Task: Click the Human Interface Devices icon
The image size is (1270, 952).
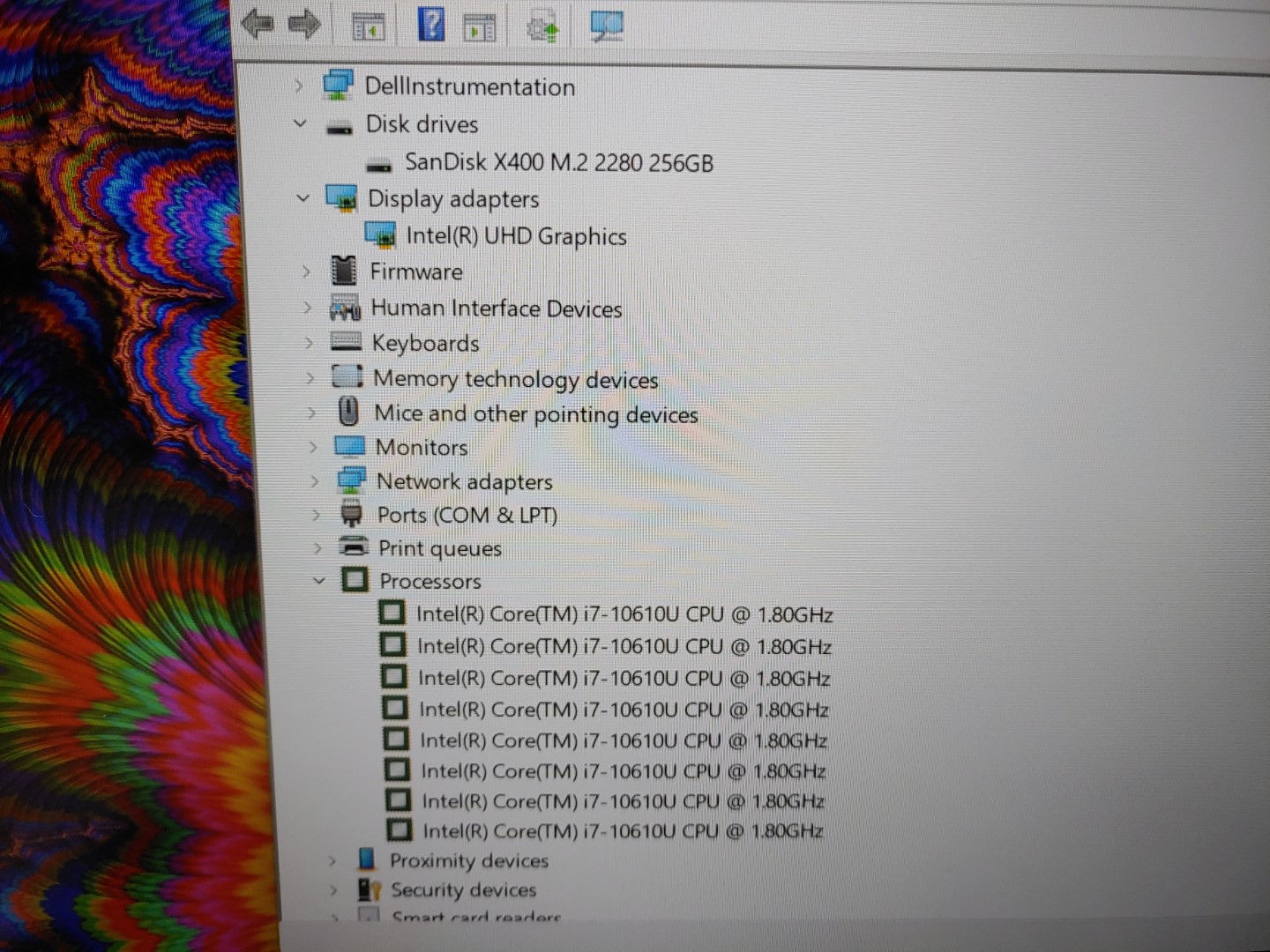Action: 345,308
